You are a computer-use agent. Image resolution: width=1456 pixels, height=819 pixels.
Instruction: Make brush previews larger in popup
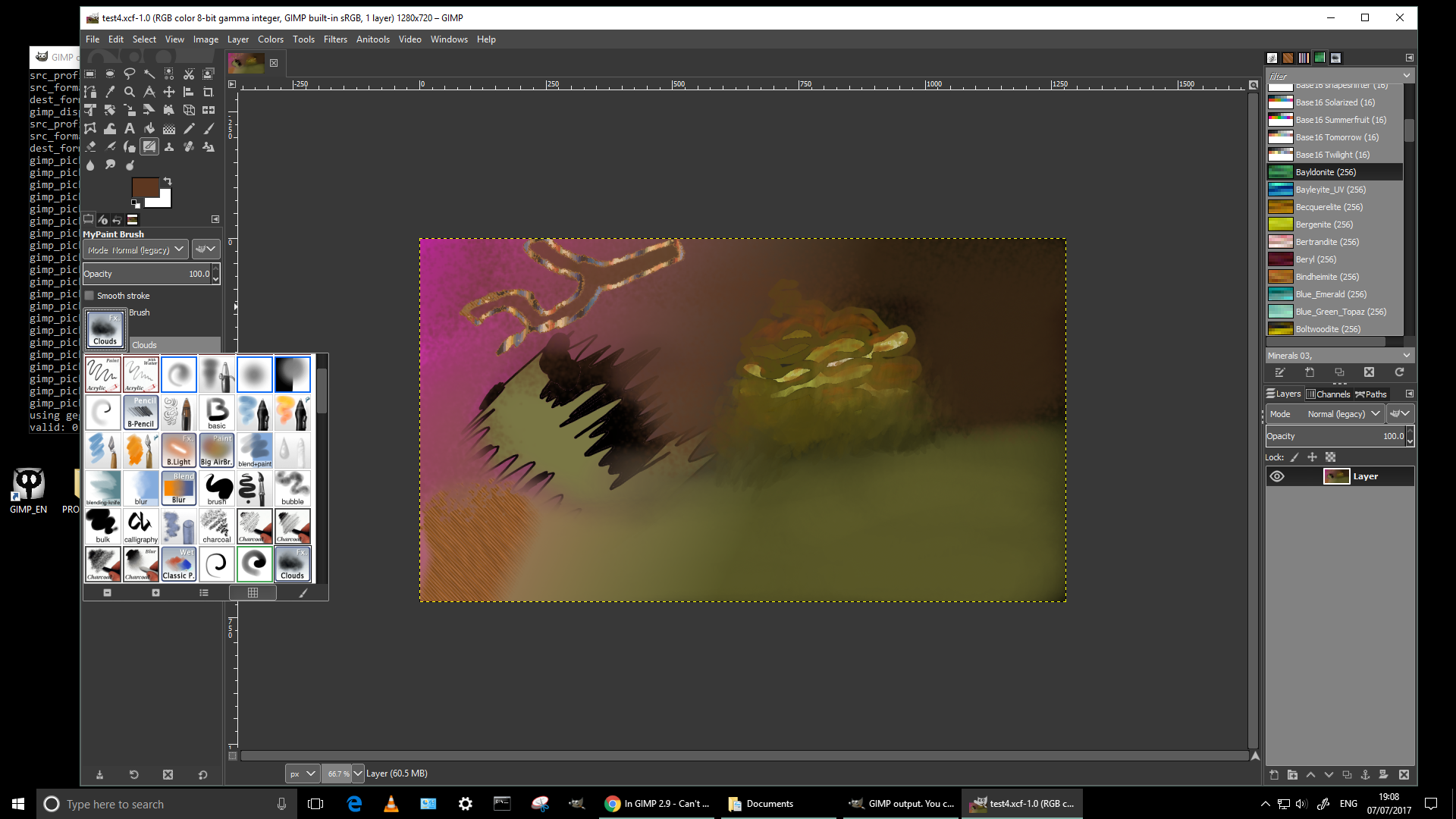(155, 593)
